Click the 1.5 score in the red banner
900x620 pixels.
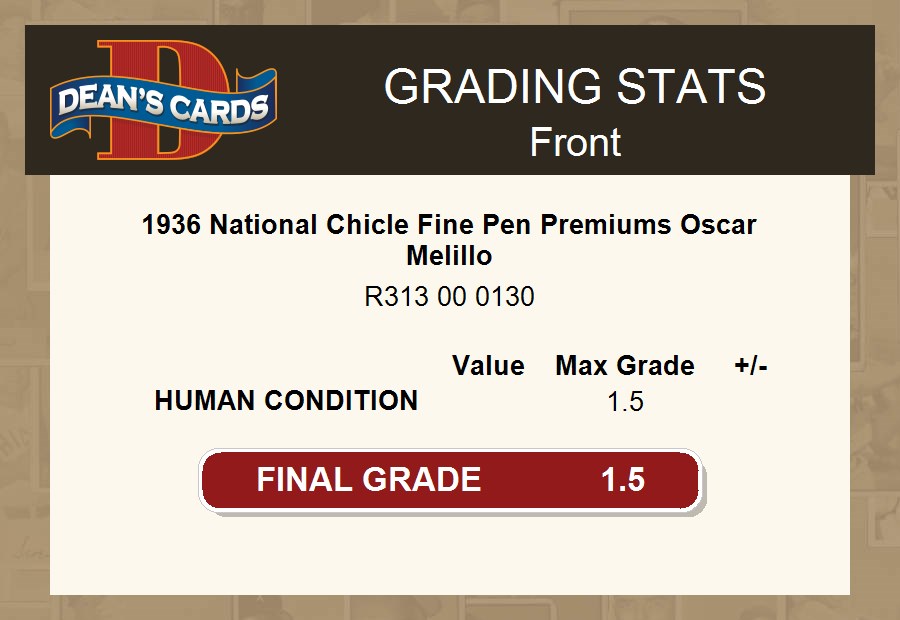pyautogui.click(x=622, y=480)
